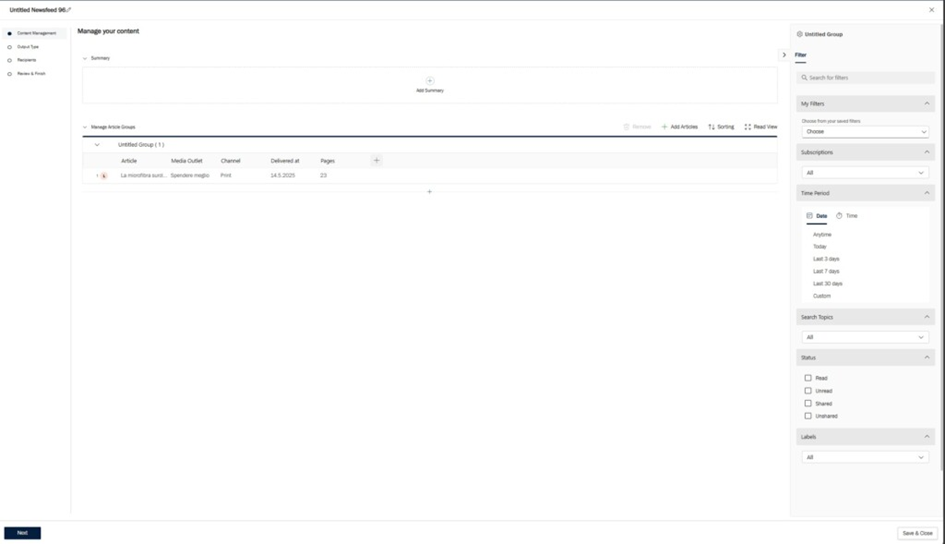945x544 pixels.
Task: Check the Read status checkbox
Action: [808, 378]
